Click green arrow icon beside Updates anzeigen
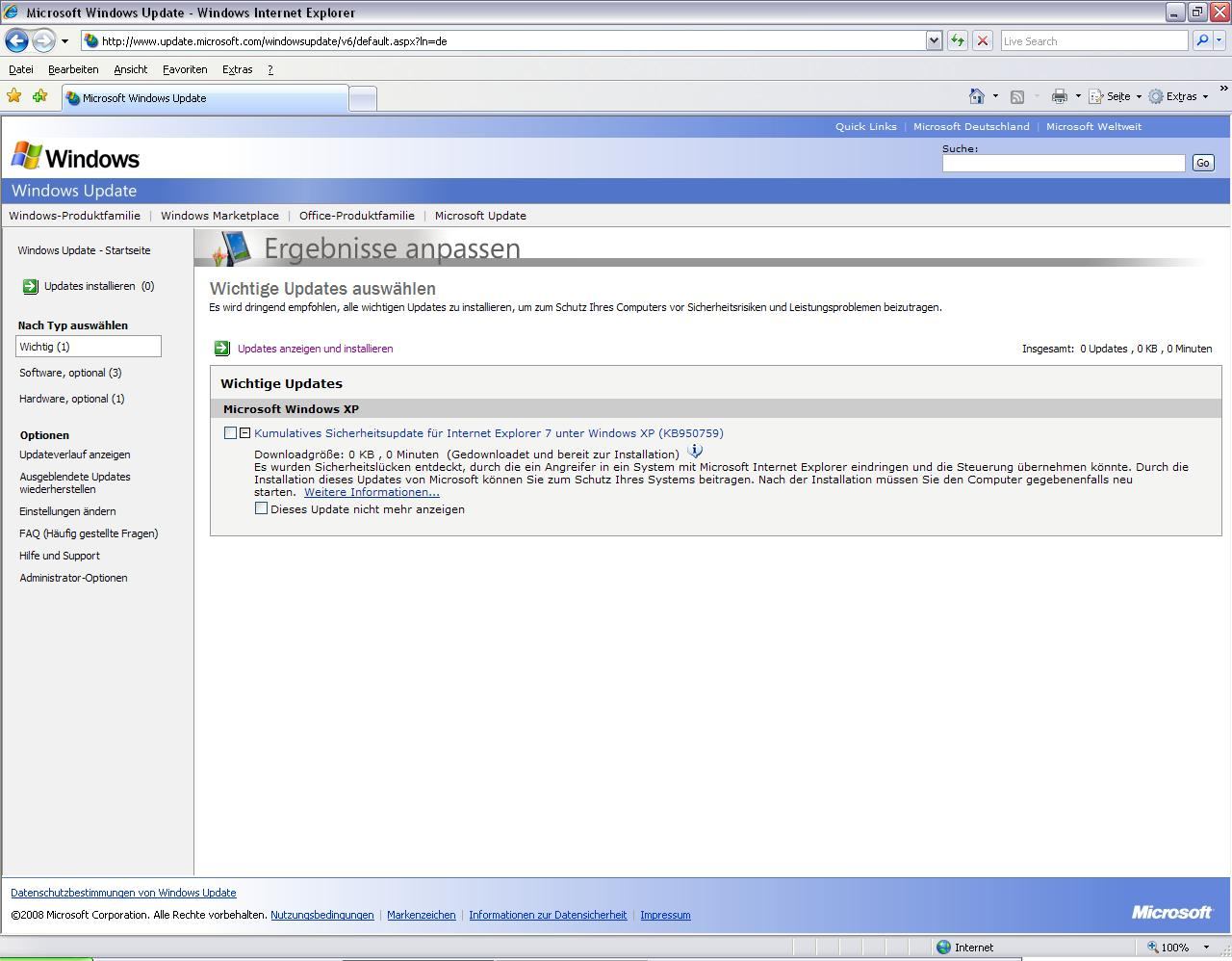Screen dimensions: 1232x961 (x=221, y=348)
